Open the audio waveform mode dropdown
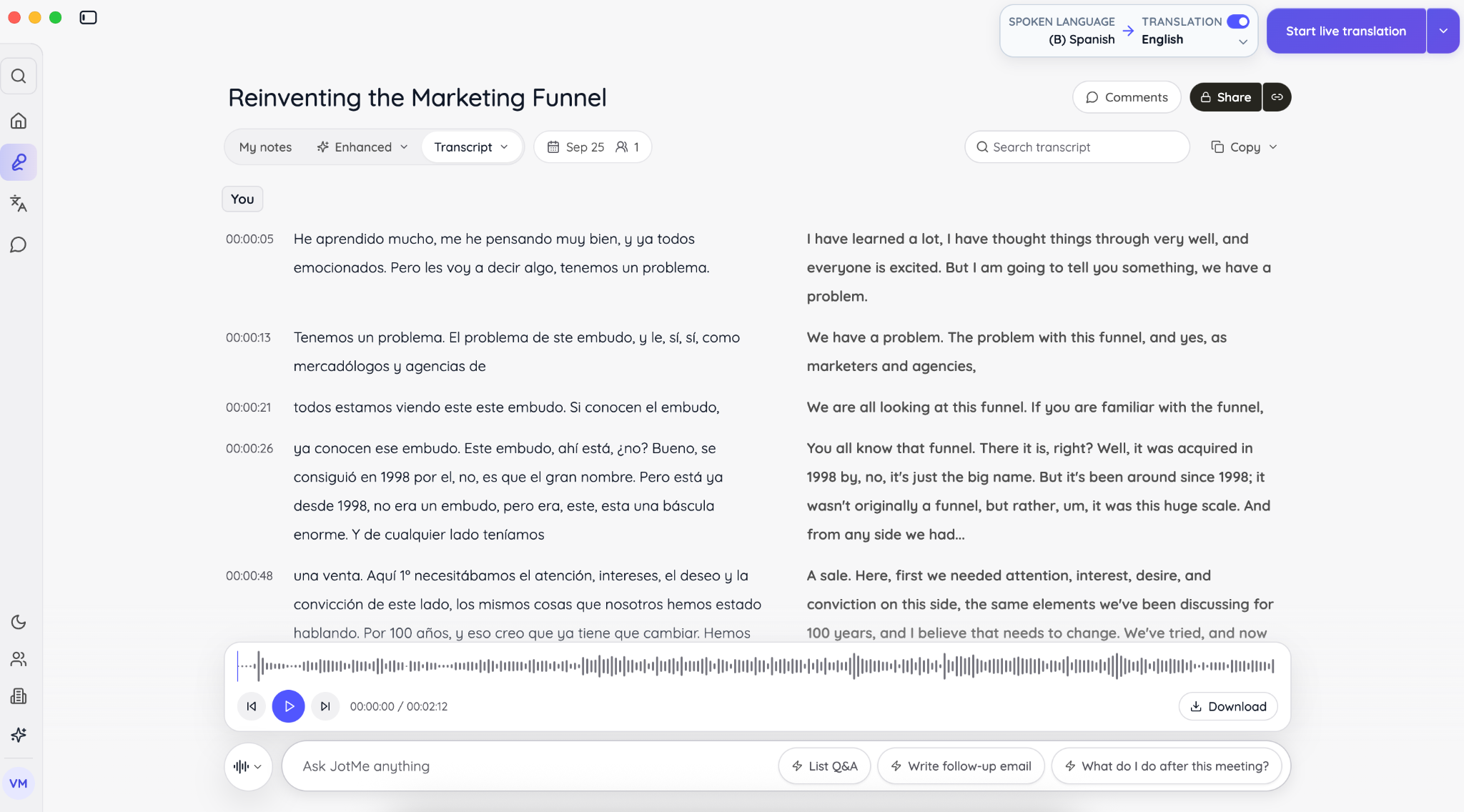Viewport: 1464px width, 812px height. click(x=248, y=766)
